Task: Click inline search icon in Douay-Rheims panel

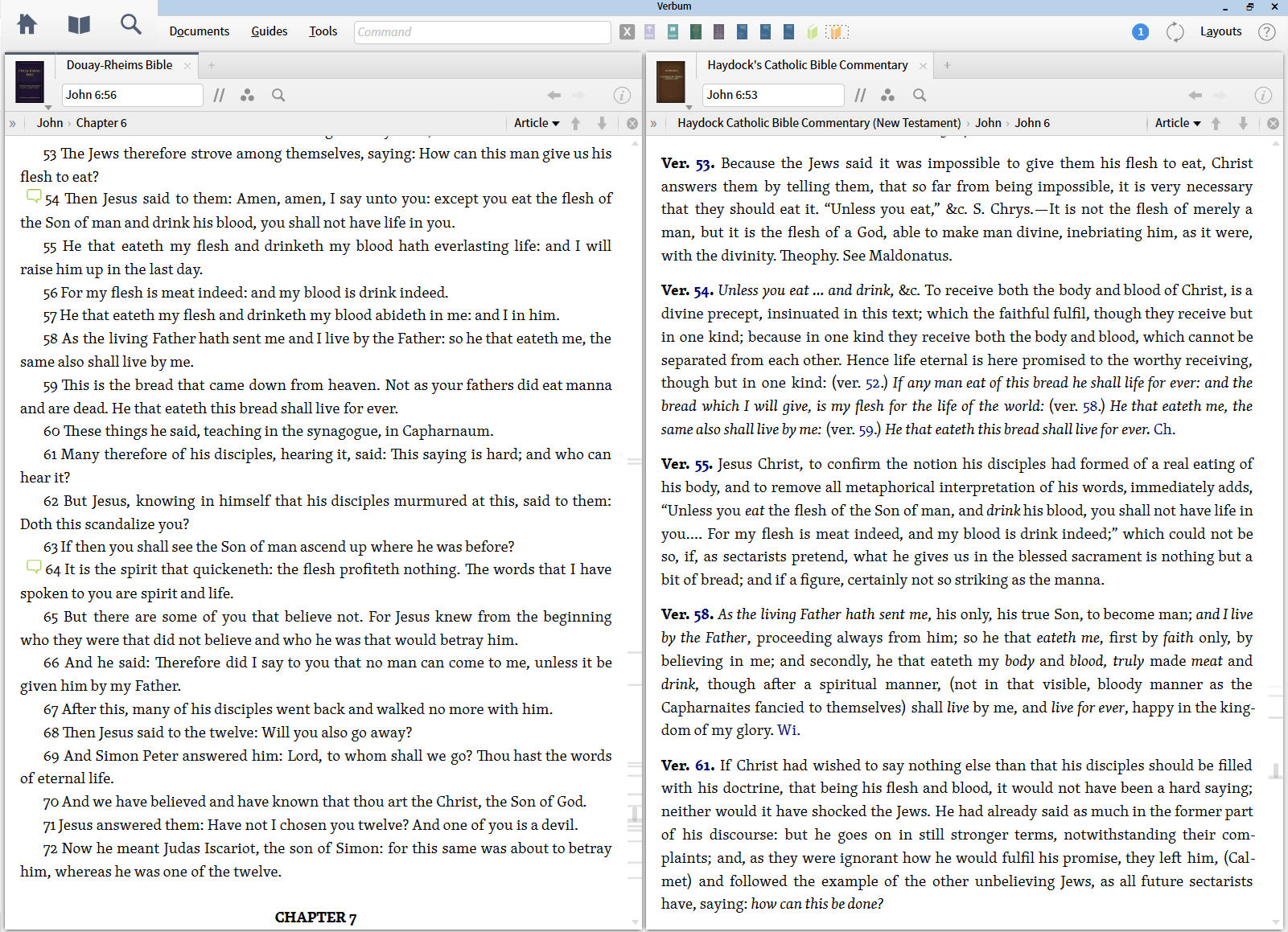Action: click(278, 96)
